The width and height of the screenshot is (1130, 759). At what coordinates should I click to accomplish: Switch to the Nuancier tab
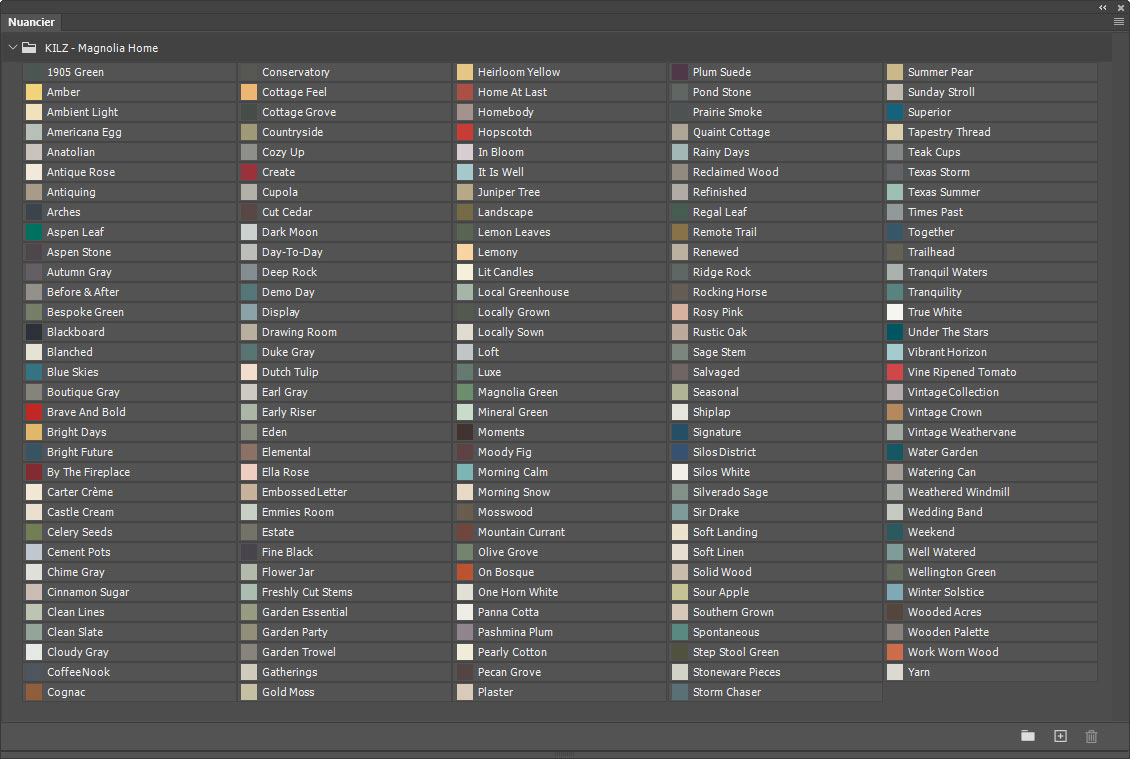[31, 22]
